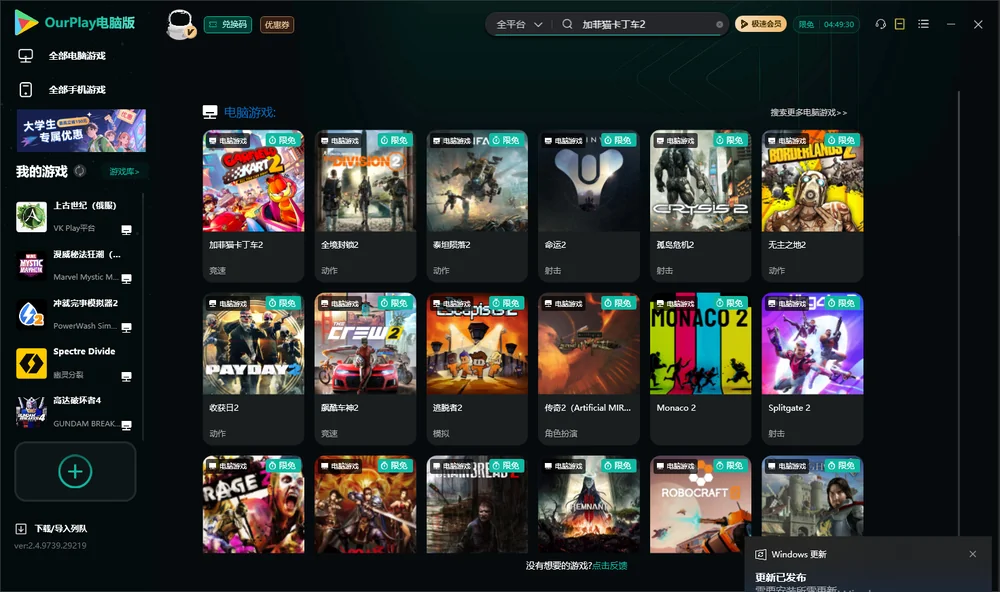Close the Windows 更新 notification
Screen dimensions: 1000x592
tap(973, 554)
